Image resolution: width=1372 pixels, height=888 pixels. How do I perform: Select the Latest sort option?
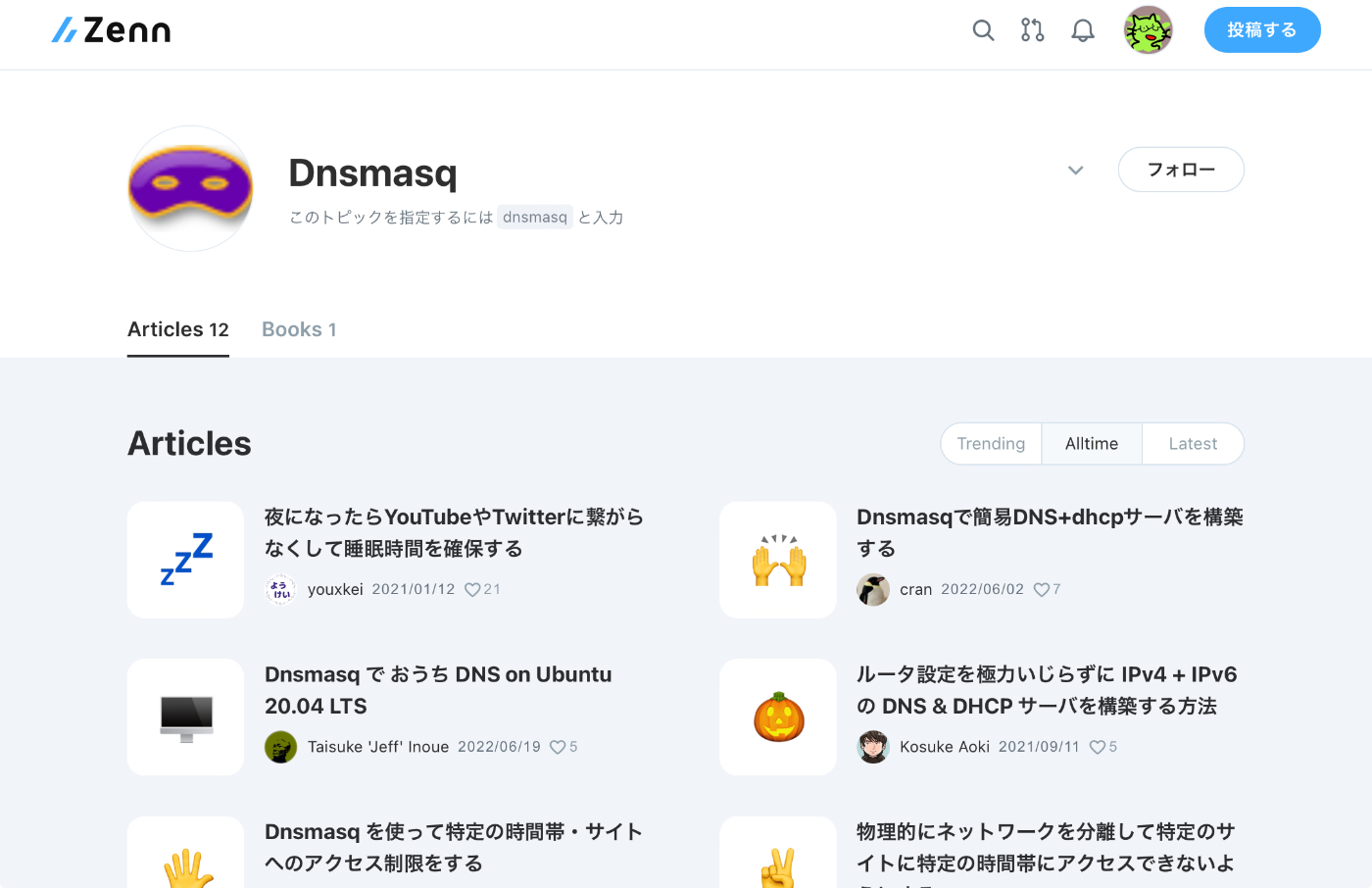[1193, 444]
